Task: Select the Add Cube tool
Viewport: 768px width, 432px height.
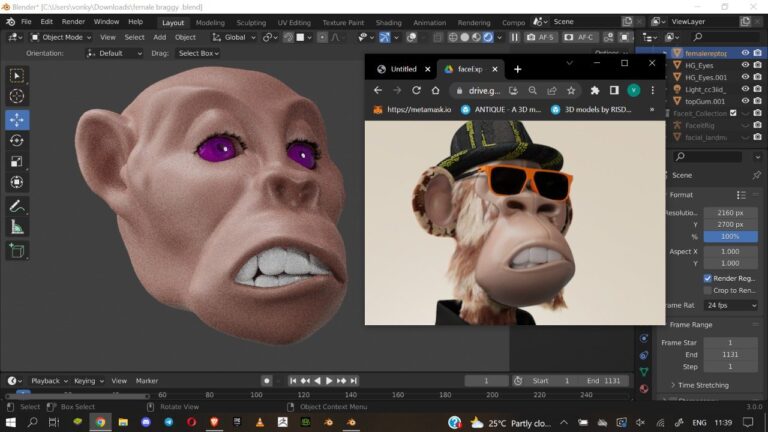Action: pyautogui.click(x=17, y=251)
